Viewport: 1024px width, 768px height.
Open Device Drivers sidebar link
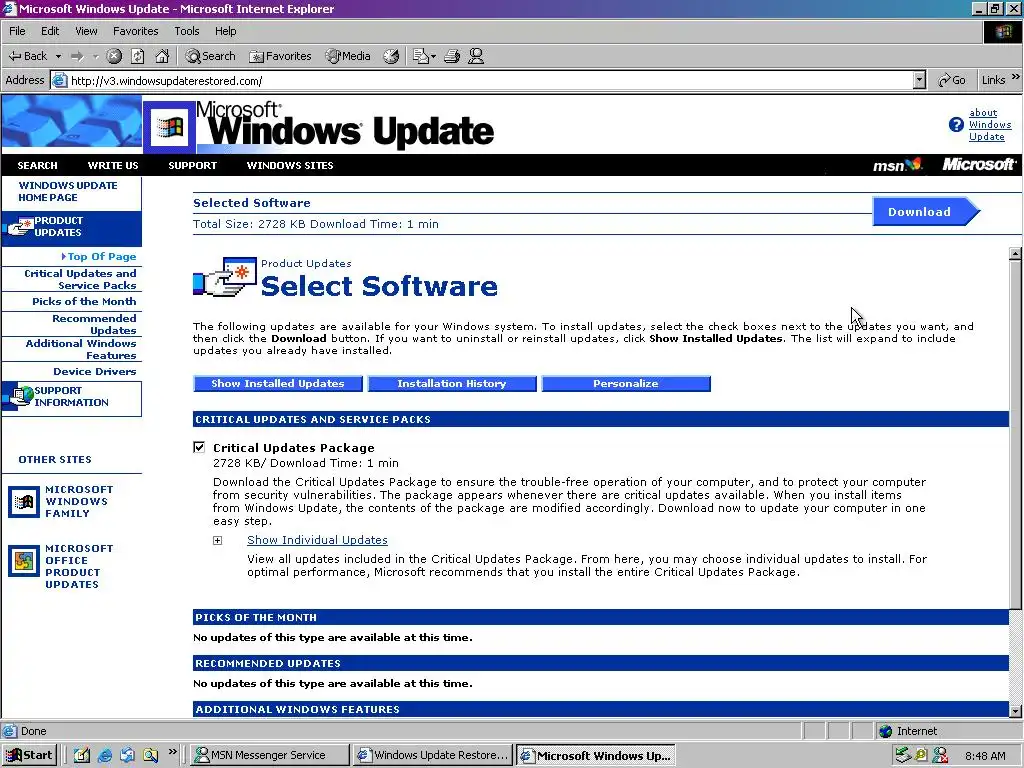(x=95, y=371)
